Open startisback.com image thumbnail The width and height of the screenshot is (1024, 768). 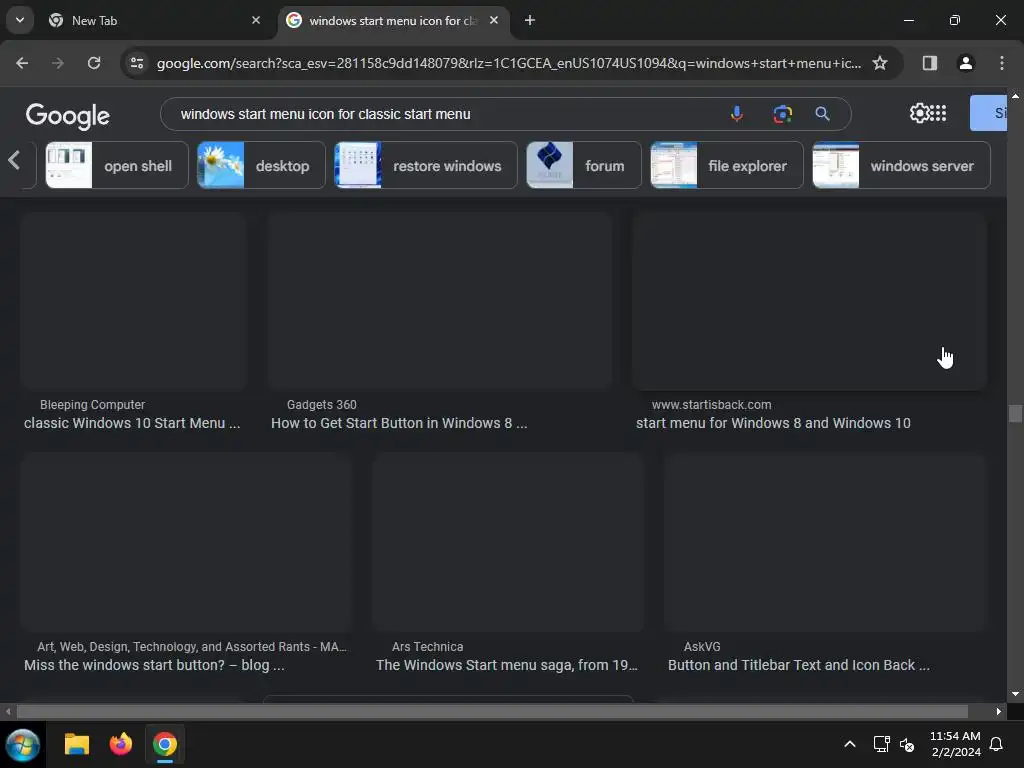pos(809,301)
